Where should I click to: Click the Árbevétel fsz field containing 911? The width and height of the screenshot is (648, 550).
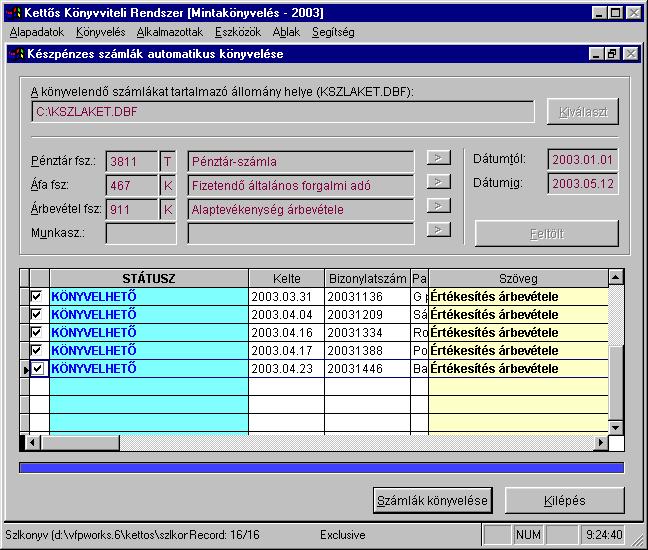click(132, 209)
